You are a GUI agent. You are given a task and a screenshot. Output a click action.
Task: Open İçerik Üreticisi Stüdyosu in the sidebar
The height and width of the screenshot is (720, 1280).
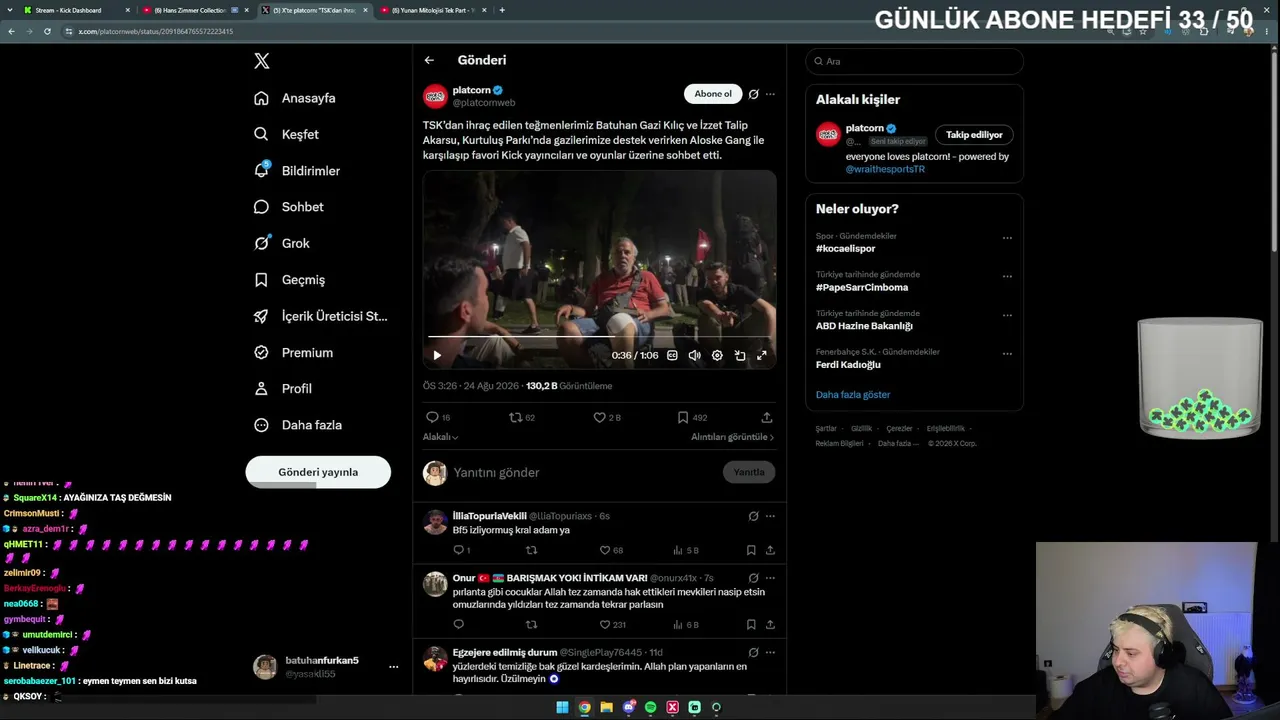[321, 316]
